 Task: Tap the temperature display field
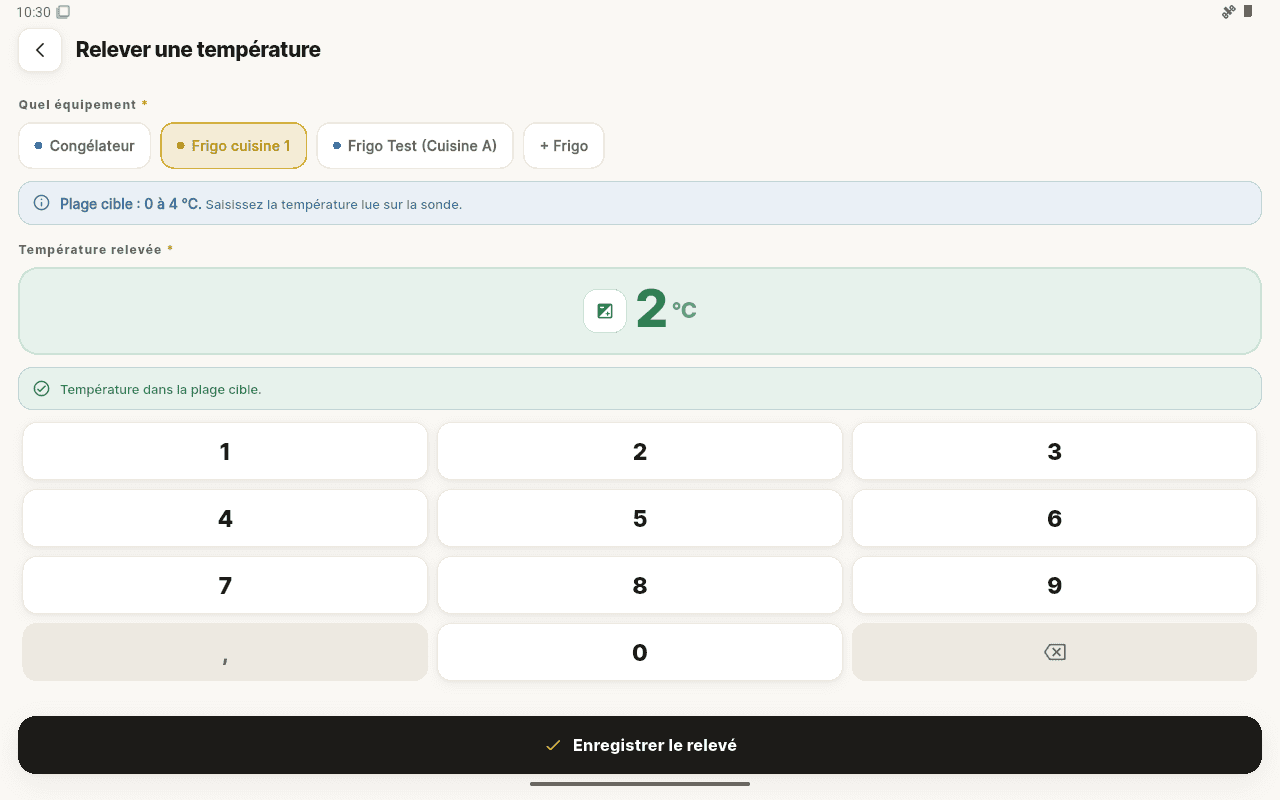[640, 311]
